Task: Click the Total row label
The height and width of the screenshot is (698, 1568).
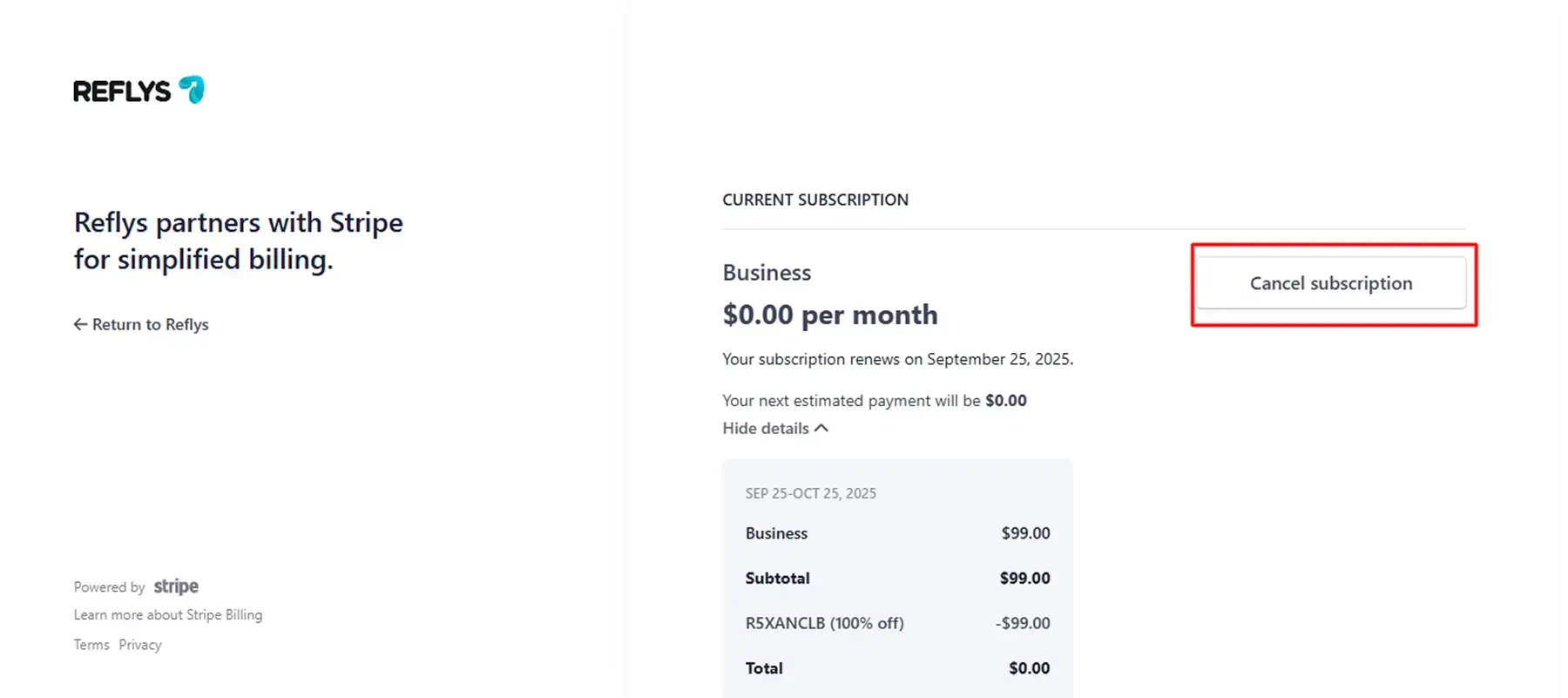Action: click(764, 668)
